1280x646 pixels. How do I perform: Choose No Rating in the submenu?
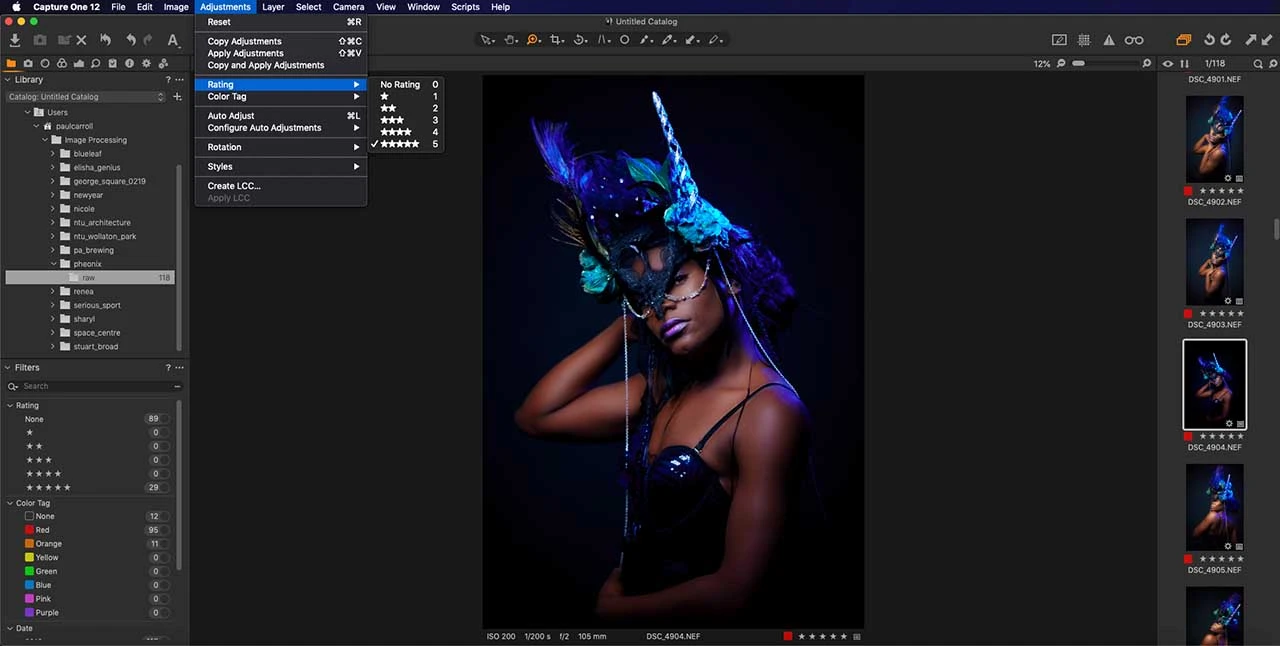(406, 85)
